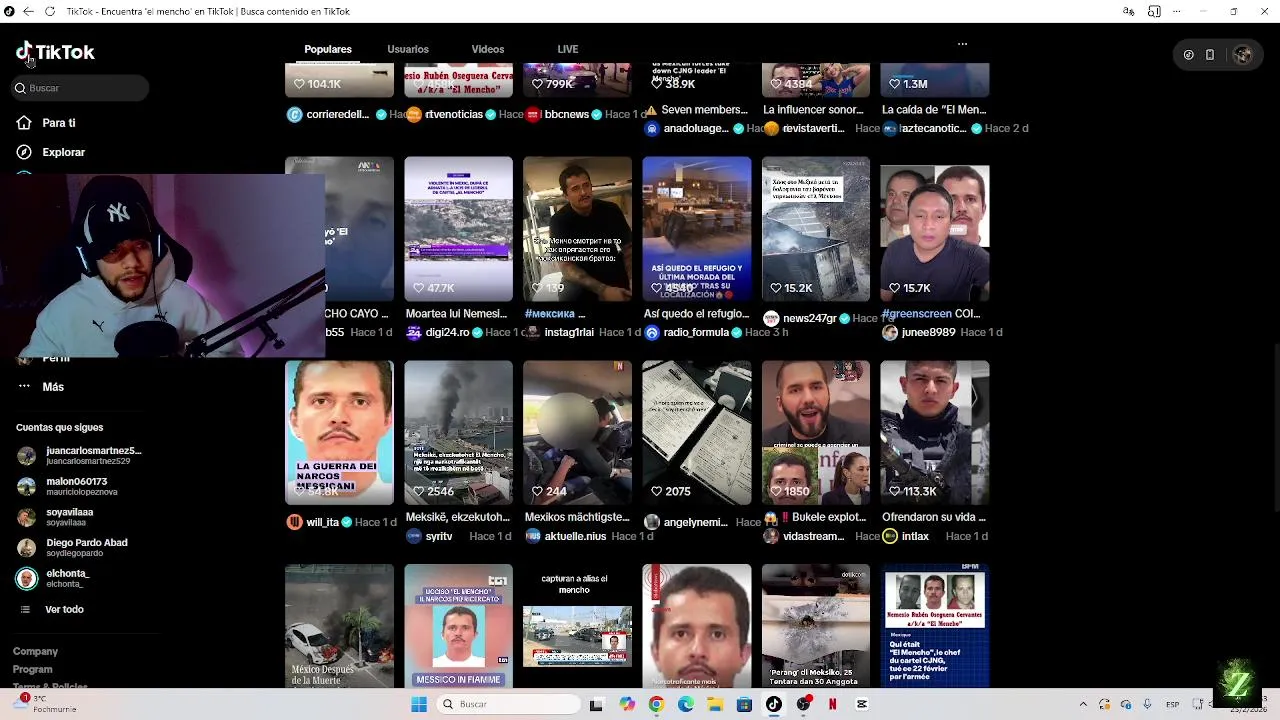Open the digi24.ro author profile
The height and width of the screenshot is (720, 1280).
(x=447, y=332)
